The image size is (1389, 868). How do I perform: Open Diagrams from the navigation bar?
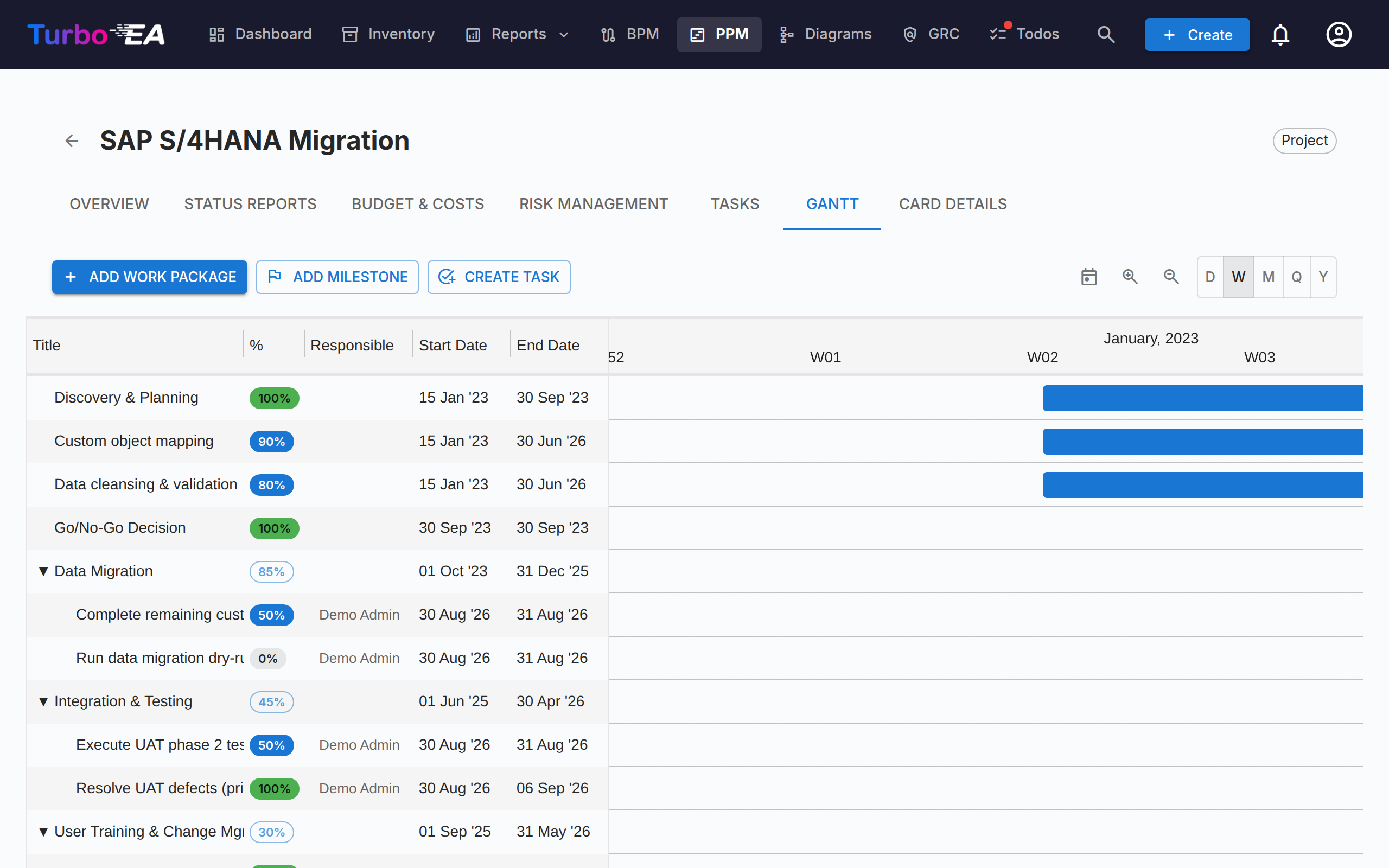[825, 34]
